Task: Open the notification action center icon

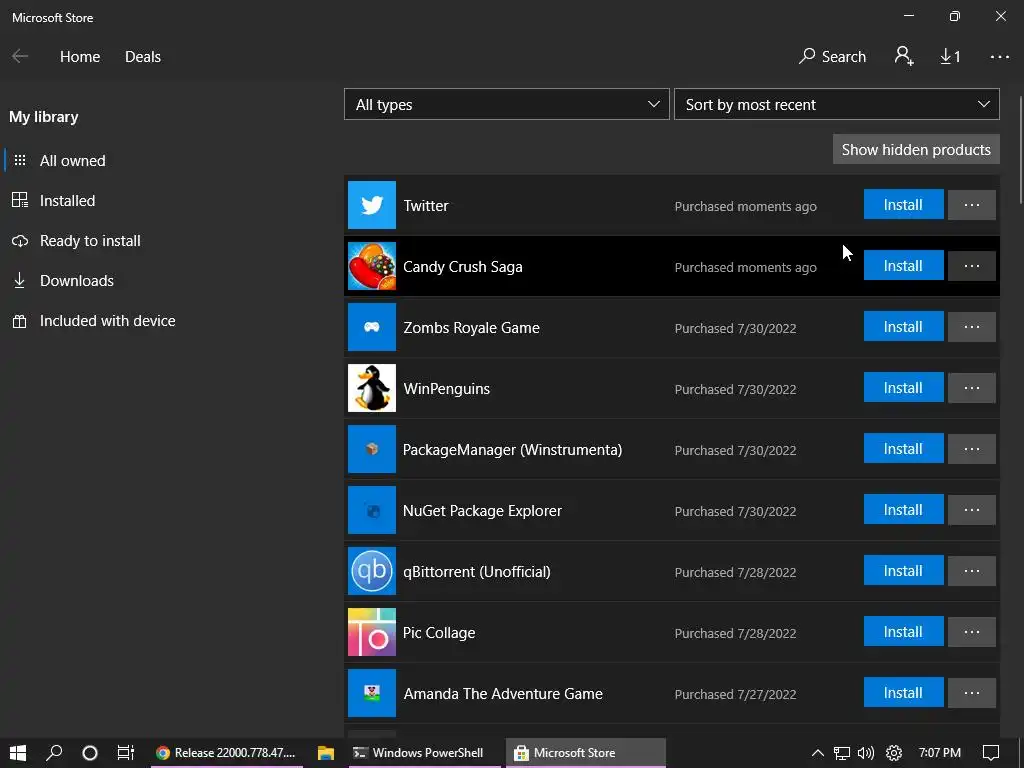Action: (991, 753)
